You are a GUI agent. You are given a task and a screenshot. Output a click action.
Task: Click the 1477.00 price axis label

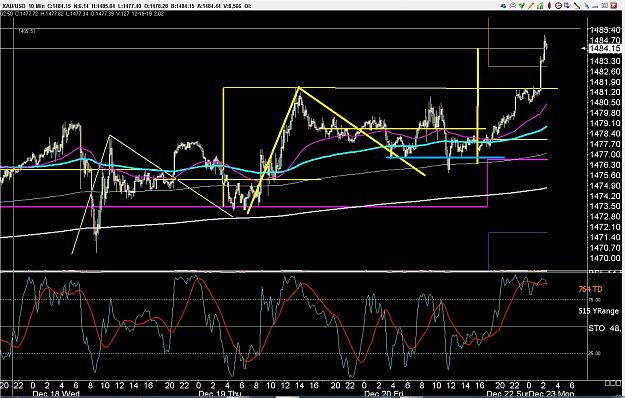click(605, 154)
